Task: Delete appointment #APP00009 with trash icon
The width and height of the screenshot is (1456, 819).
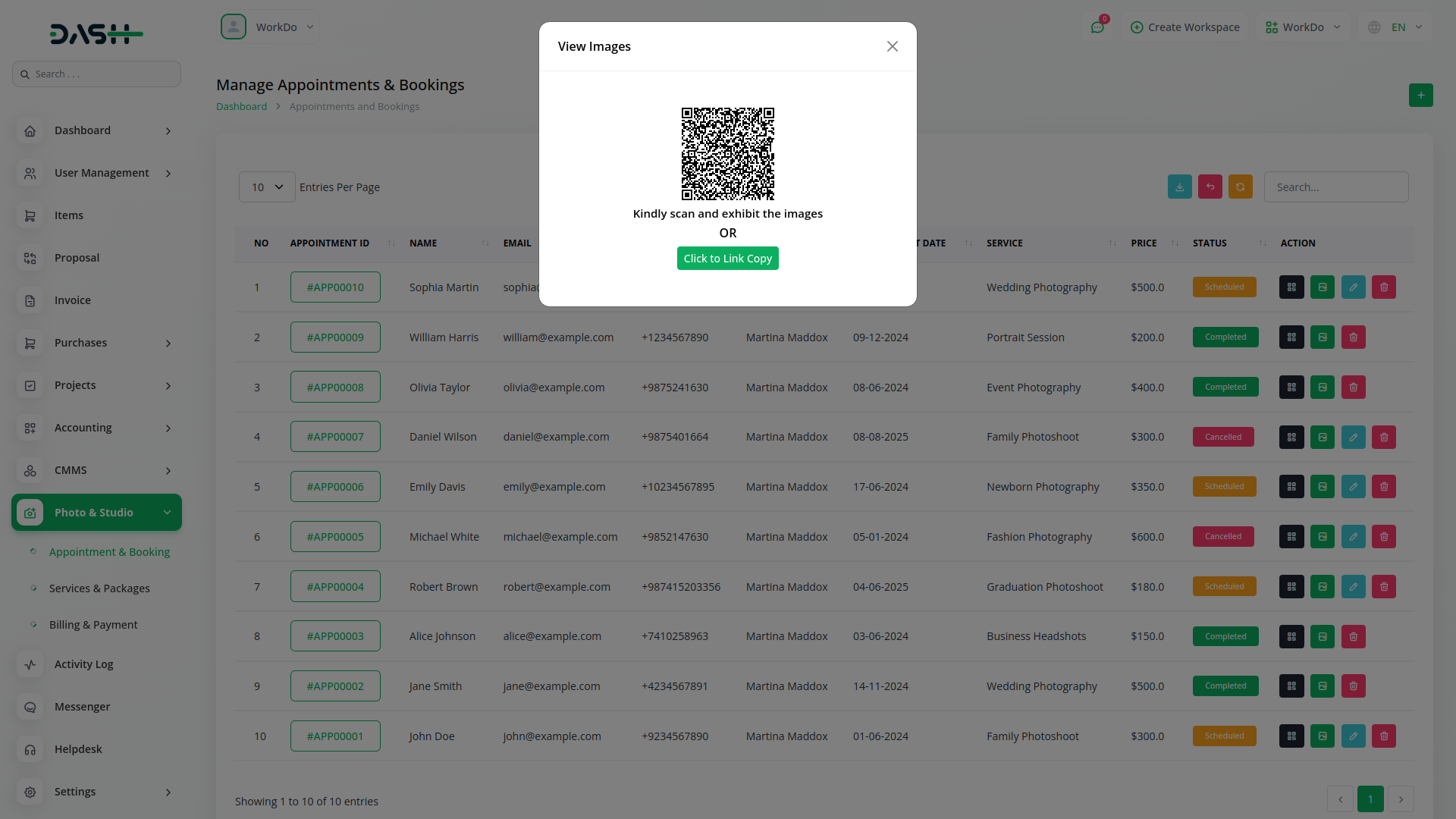Action: 1353,337
